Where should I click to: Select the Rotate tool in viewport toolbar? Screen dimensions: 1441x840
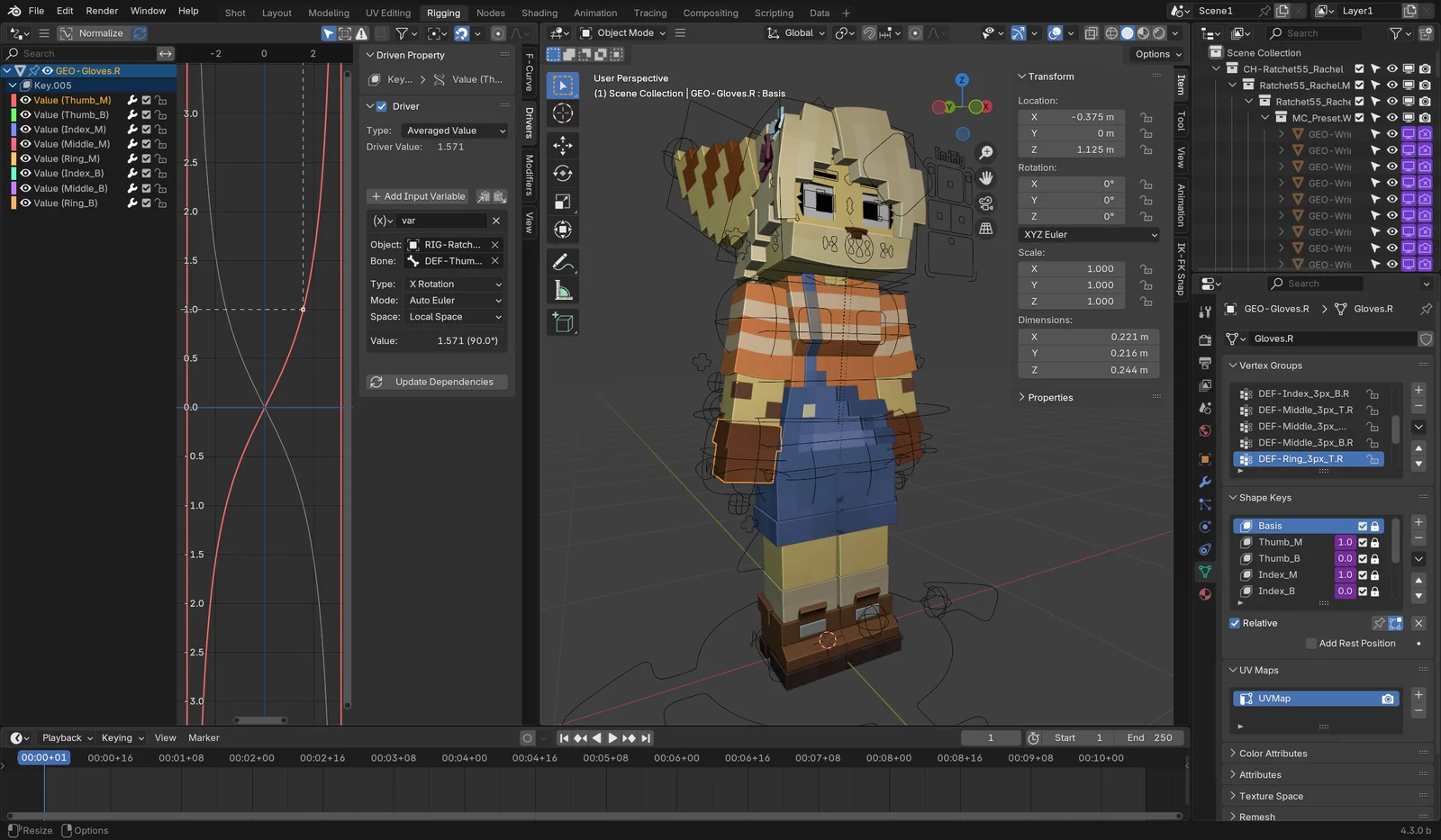[563, 174]
